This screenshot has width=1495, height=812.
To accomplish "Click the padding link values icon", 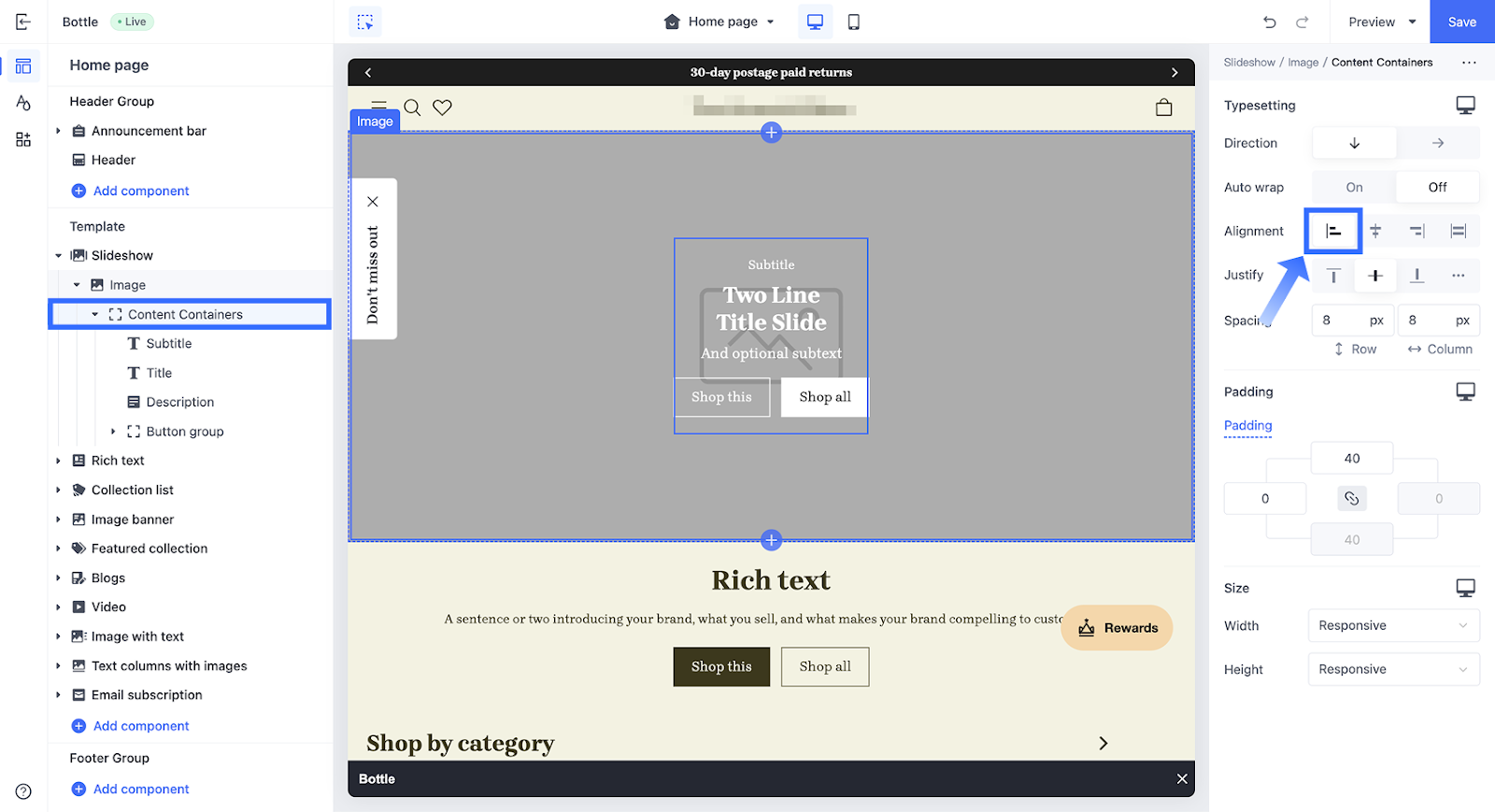I will click(x=1351, y=498).
